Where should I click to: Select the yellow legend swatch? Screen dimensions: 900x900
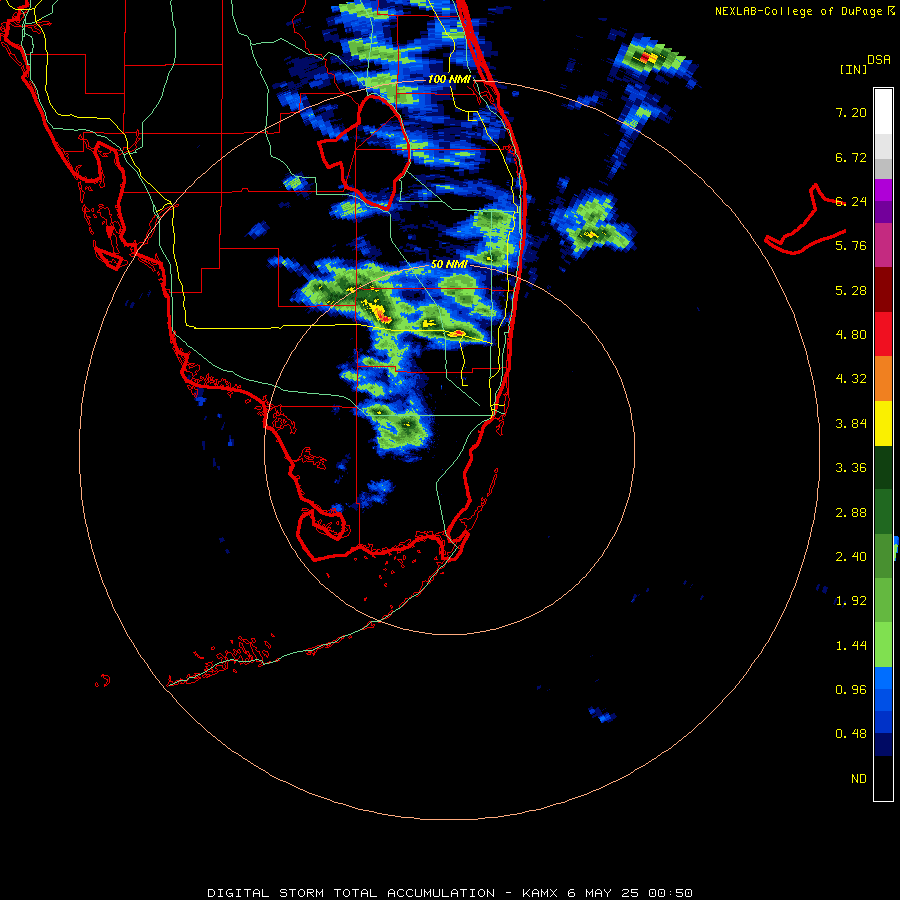[x=883, y=423]
